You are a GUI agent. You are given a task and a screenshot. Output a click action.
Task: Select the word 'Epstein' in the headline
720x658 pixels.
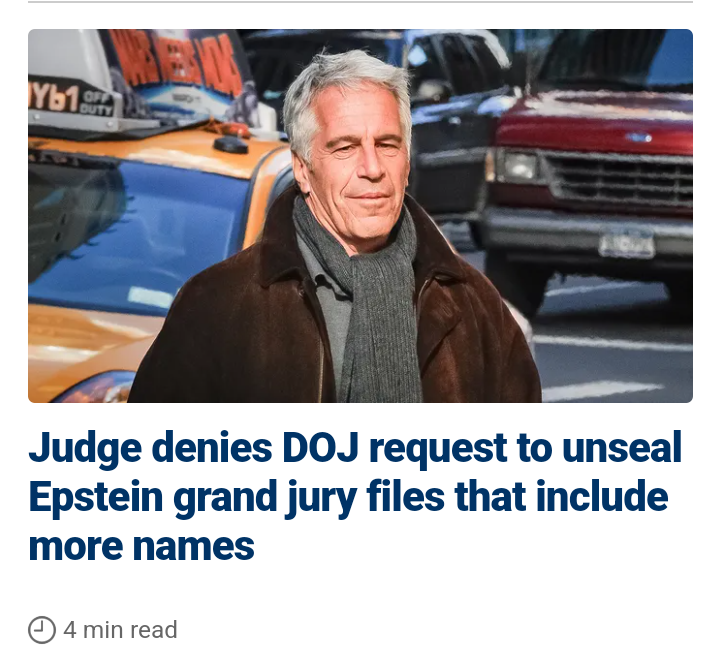(96, 498)
